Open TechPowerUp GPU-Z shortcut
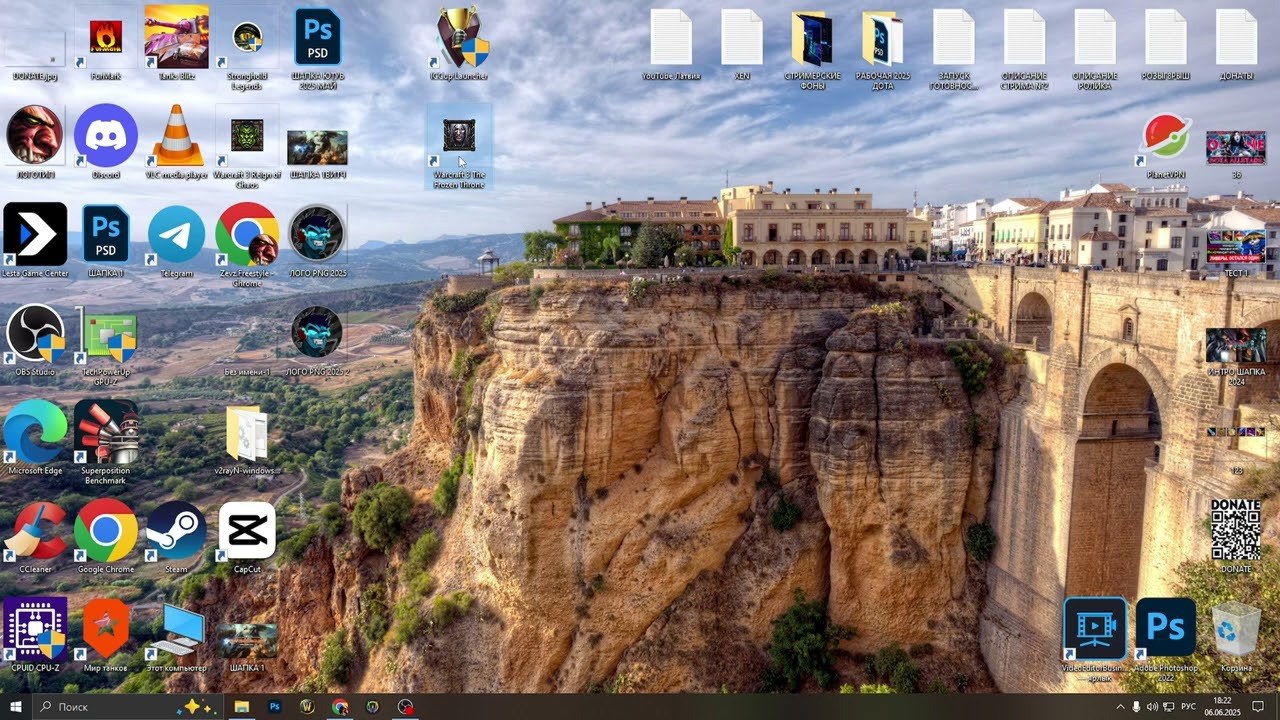Viewport: 1280px width, 720px height. [105, 345]
